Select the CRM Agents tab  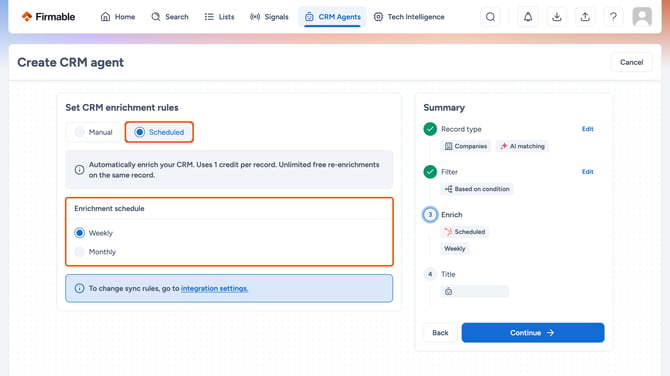pyautogui.click(x=332, y=17)
